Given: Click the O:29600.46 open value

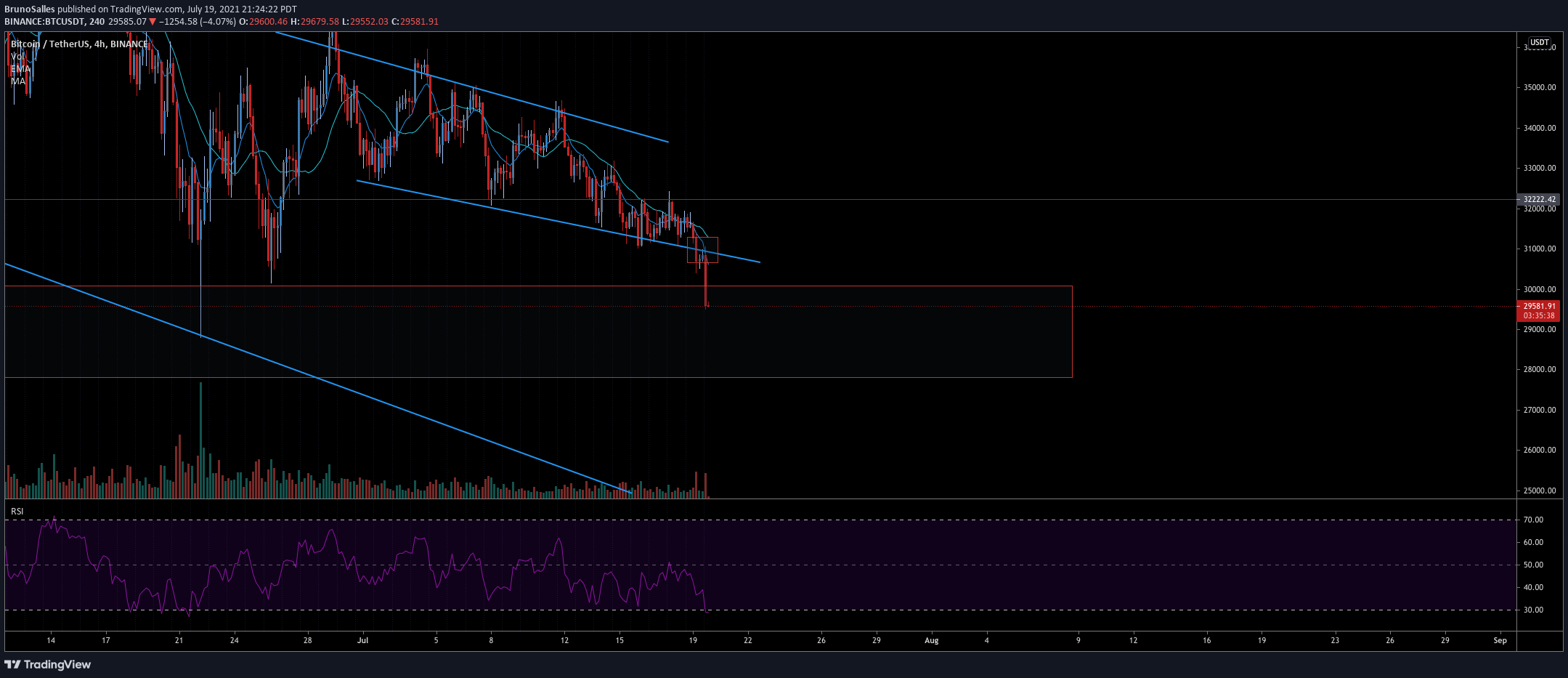Looking at the screenshot, I should tap(264, 22).
